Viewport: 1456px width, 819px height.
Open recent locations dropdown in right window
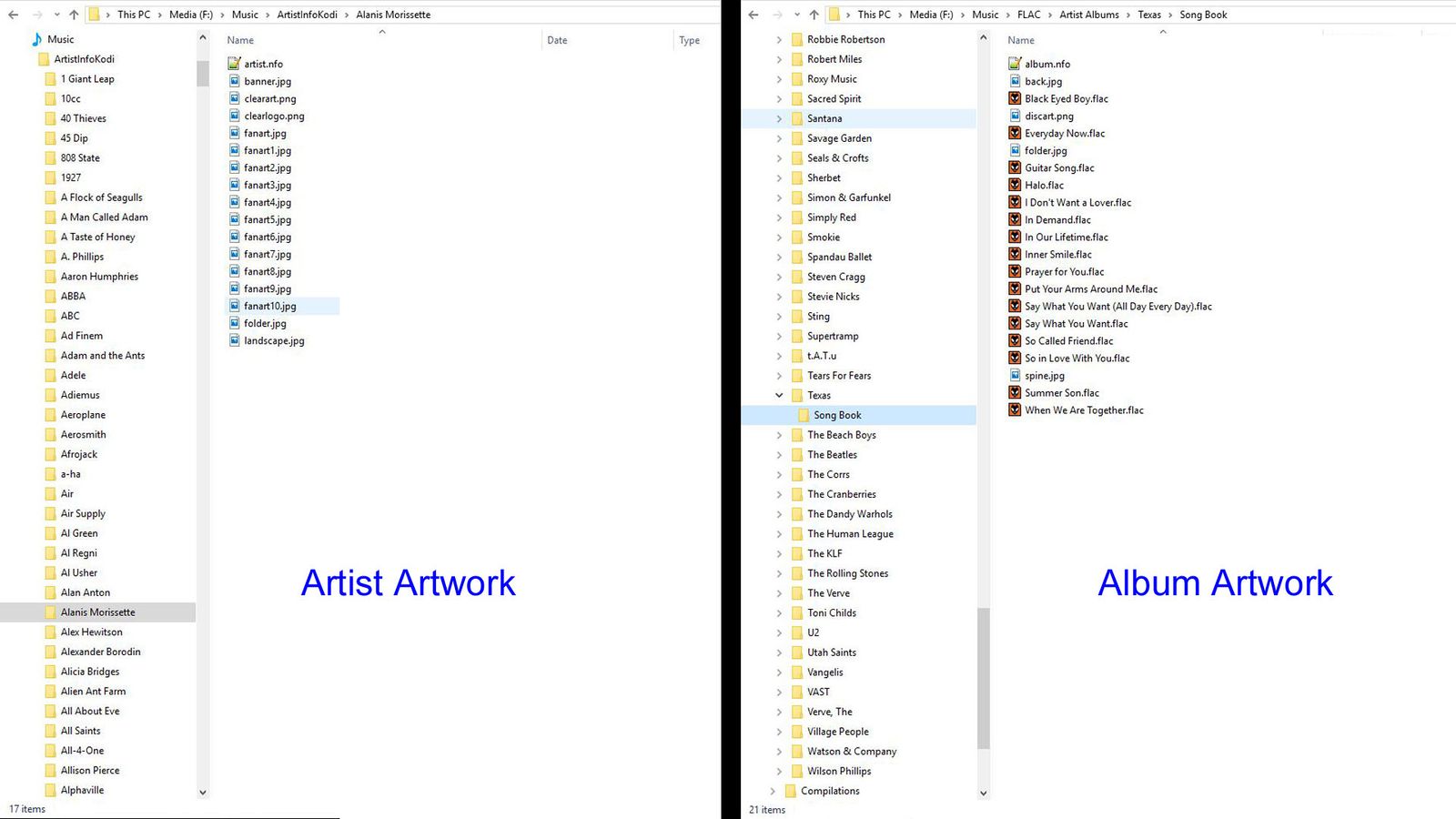796,15
